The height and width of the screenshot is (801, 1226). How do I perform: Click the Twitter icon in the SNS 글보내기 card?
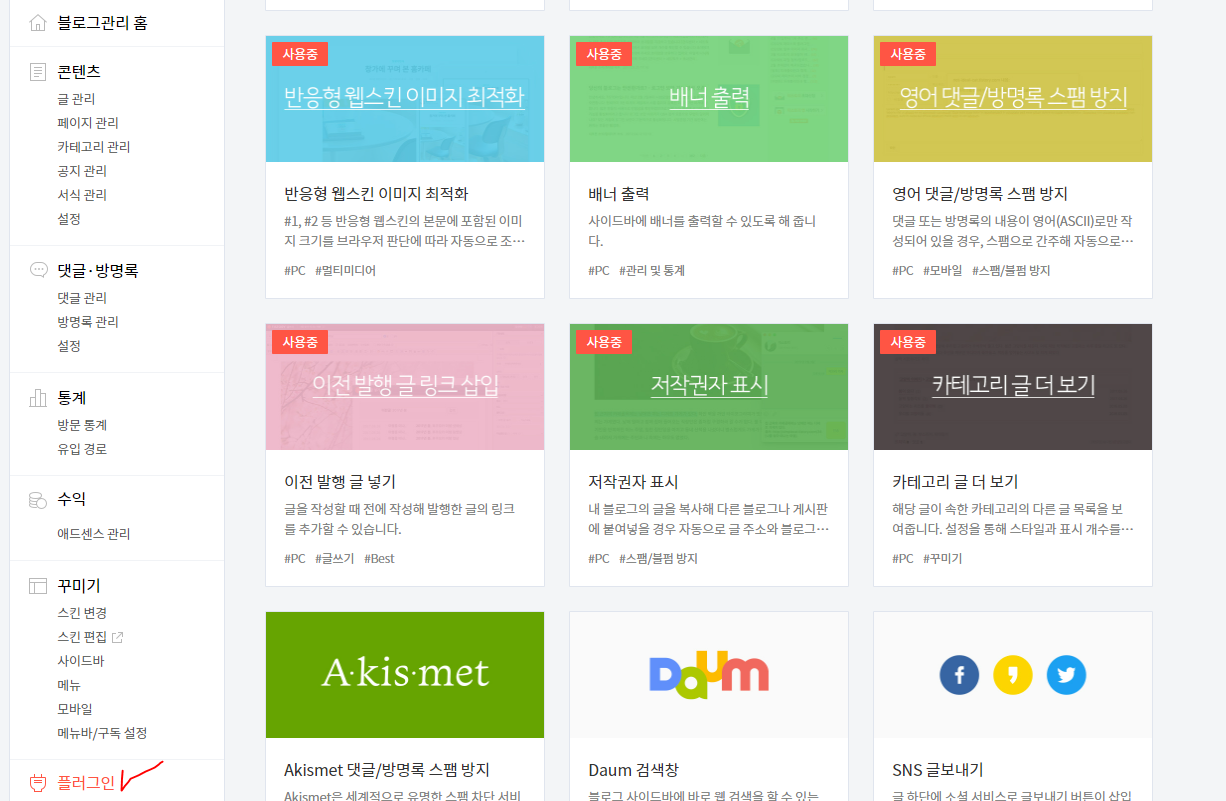[x=1066, y=675]
